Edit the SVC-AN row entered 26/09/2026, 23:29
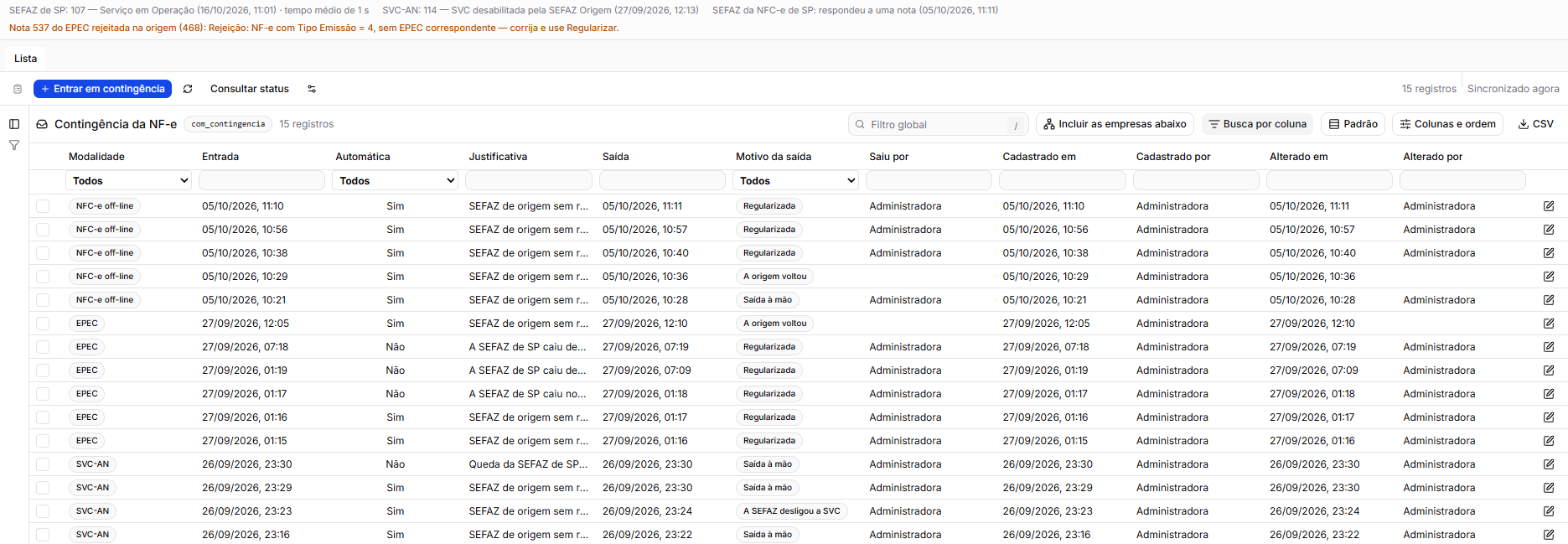This screenshot has height=544, width=1568. click(1549, 488)
